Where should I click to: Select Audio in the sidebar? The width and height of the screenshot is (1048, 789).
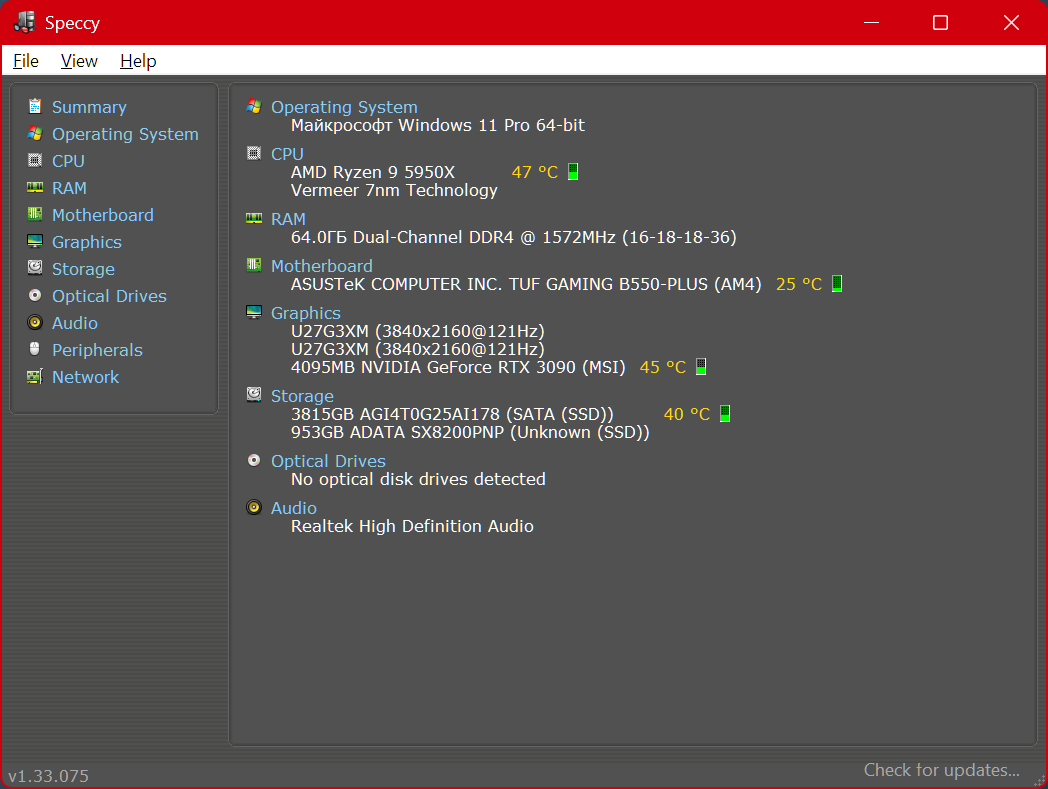click(x=75, y=323)
